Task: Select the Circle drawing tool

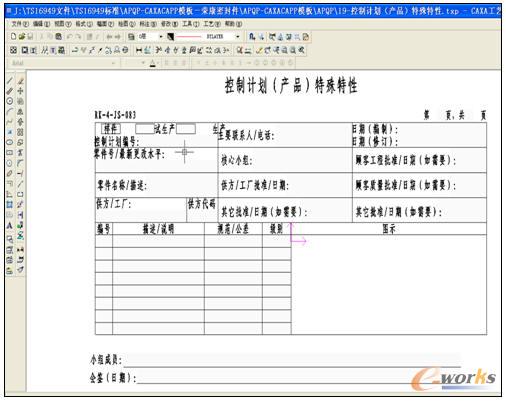Action: pos(10,101)
